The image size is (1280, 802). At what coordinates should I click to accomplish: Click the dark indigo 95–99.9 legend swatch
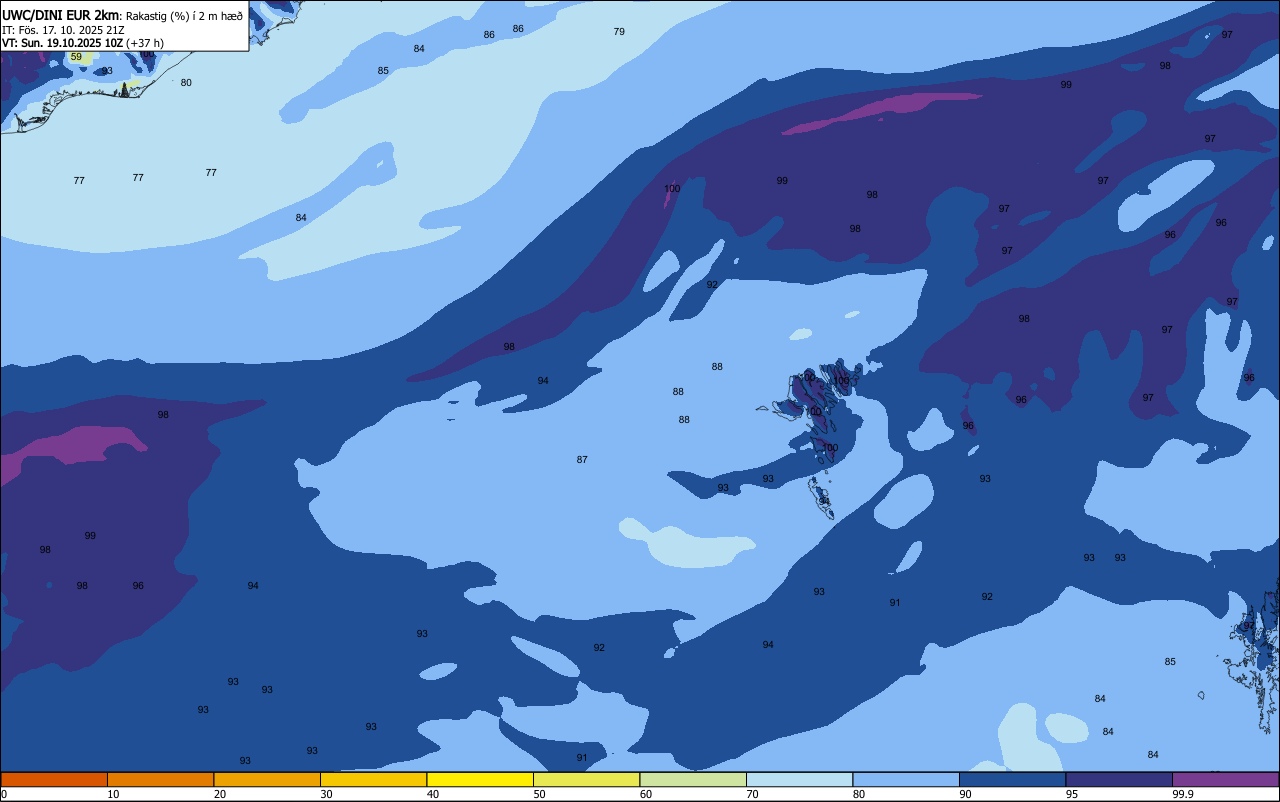point(1119,779)
